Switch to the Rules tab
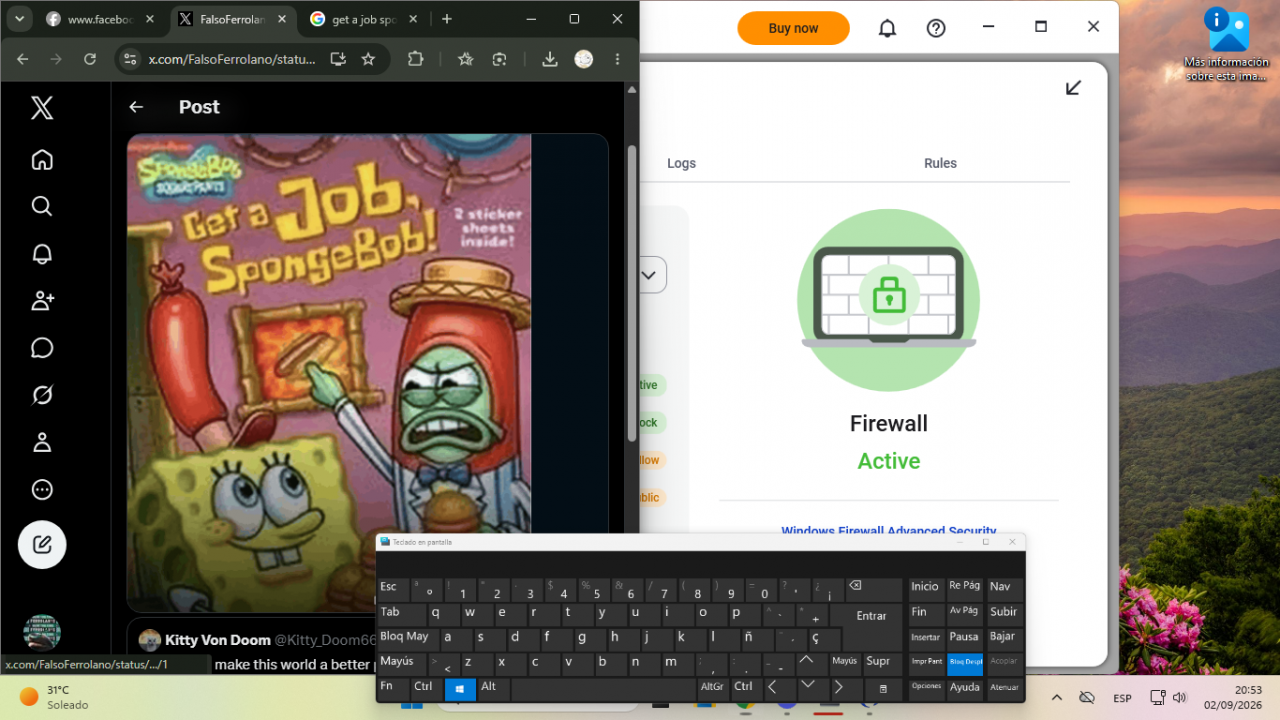Screen dimensions: 1280x720 coord(940,163)
